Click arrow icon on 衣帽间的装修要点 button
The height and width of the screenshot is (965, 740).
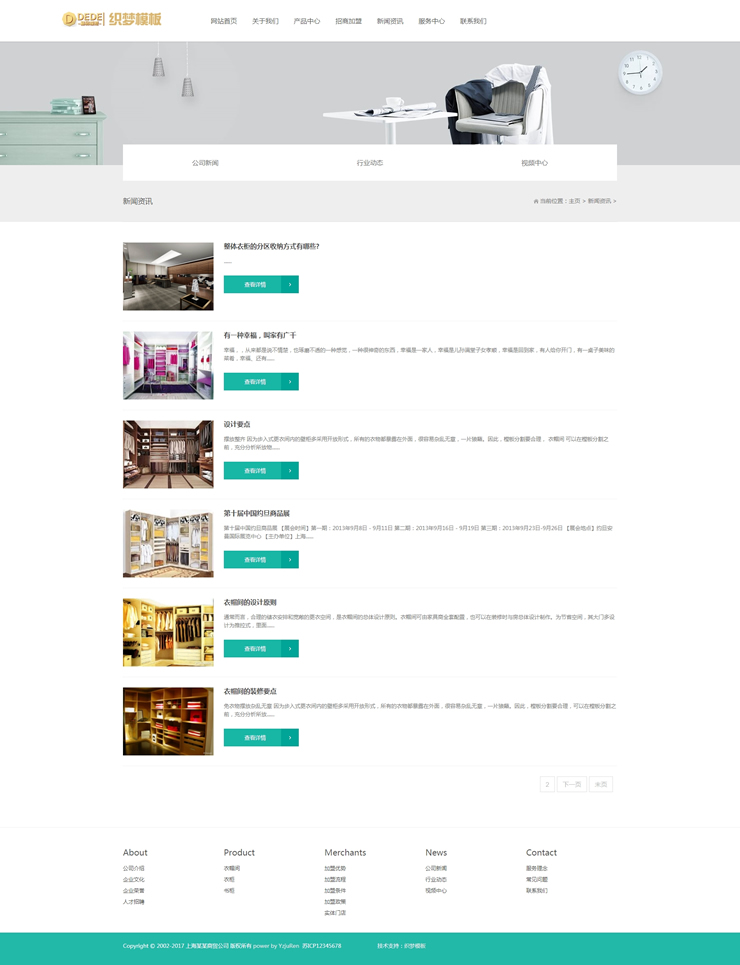[290, 737]
